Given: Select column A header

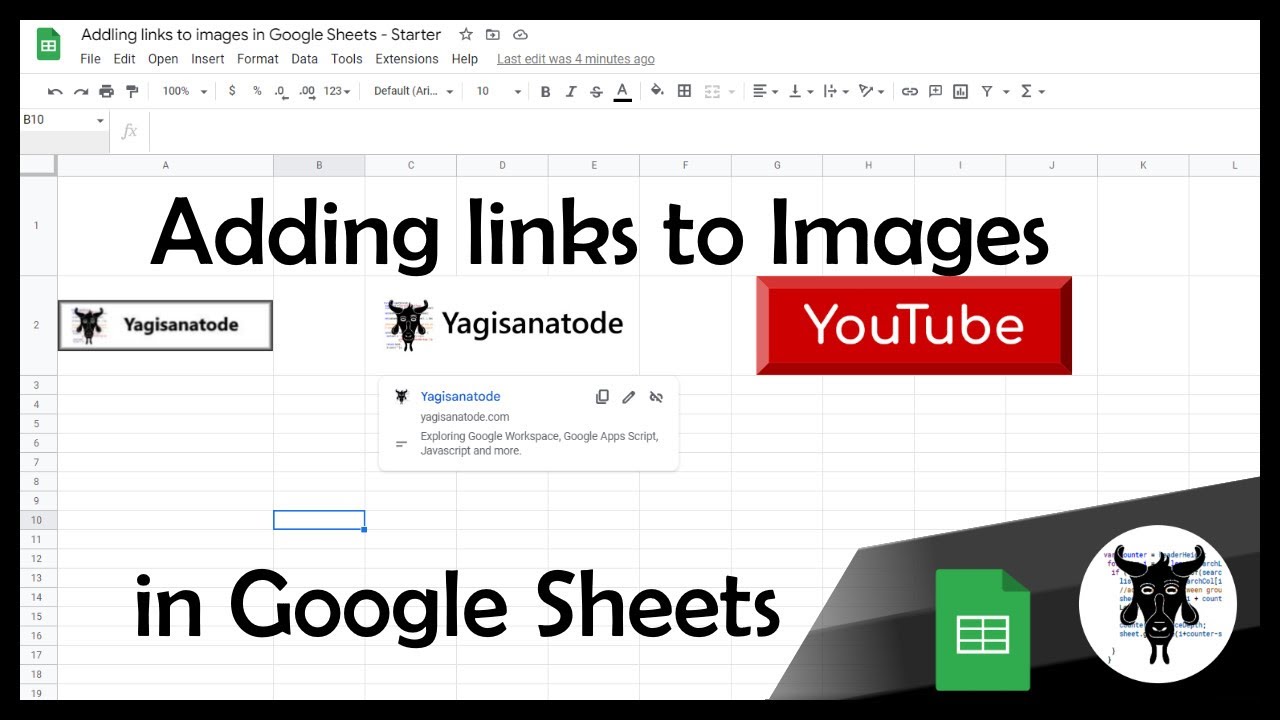Looking at the screenshot, I should tap(165, 165).
